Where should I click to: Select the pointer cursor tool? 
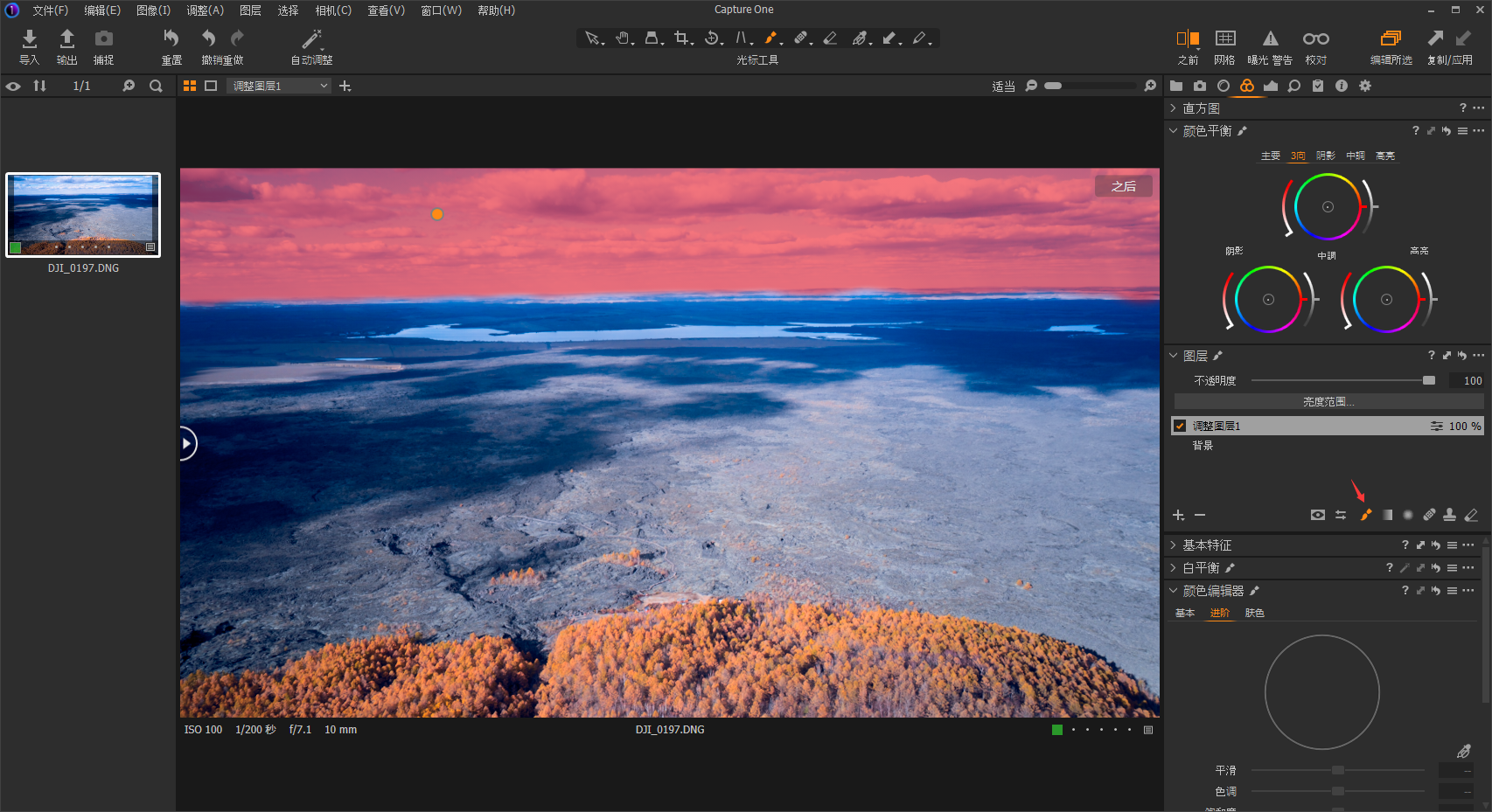click(593, 38)
